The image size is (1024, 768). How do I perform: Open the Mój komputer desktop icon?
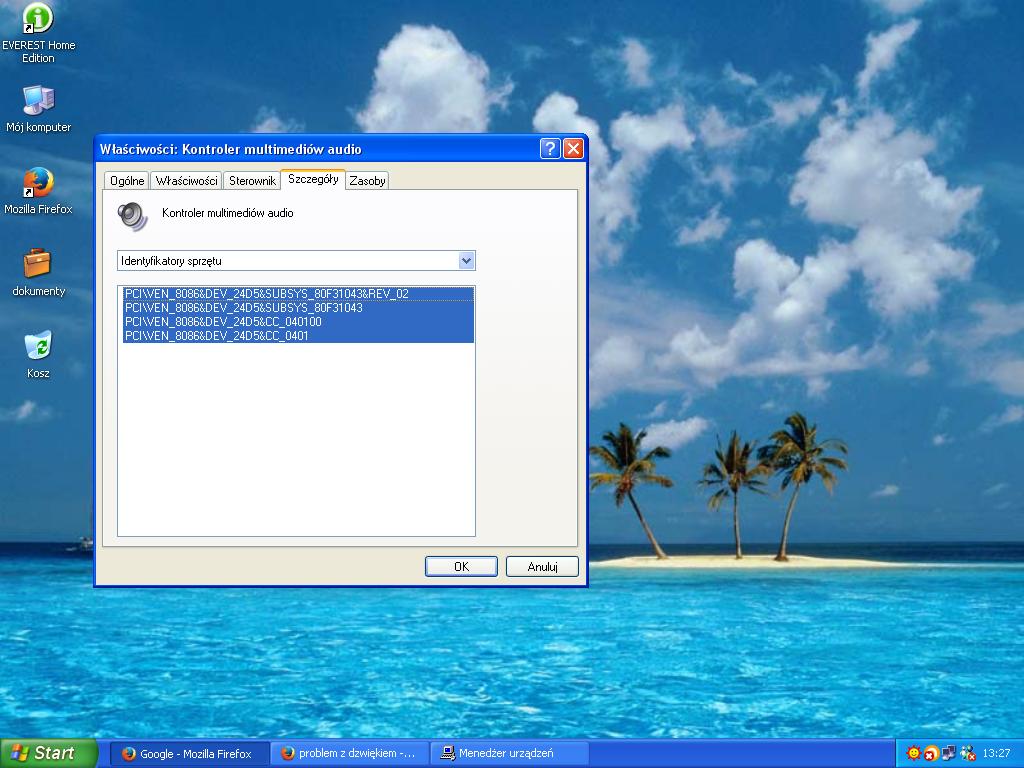[x=38, y=101]
